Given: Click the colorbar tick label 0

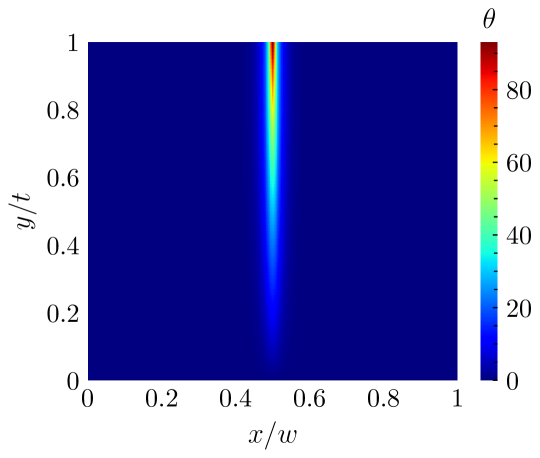Looking at the screenshot, I should pyautogui.click(x=512, y=382).
